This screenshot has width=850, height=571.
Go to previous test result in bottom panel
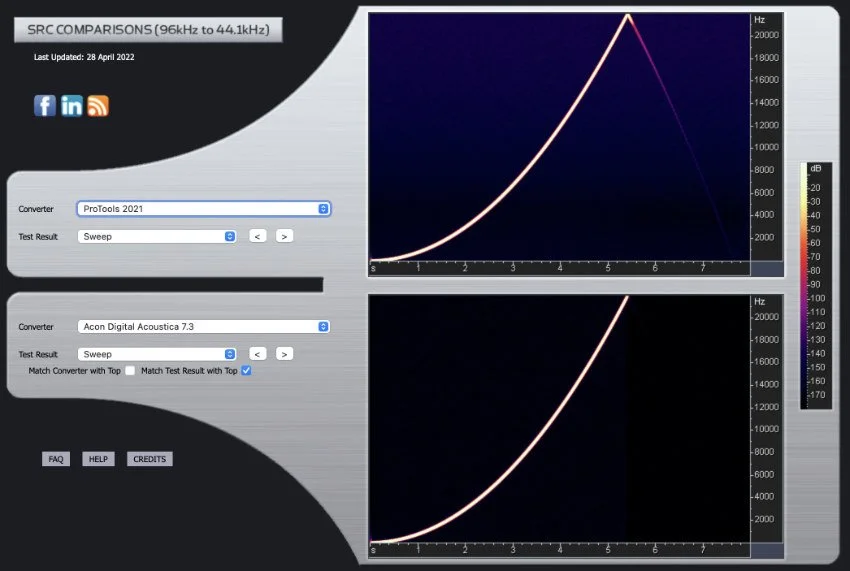click(x=257, y=354)
